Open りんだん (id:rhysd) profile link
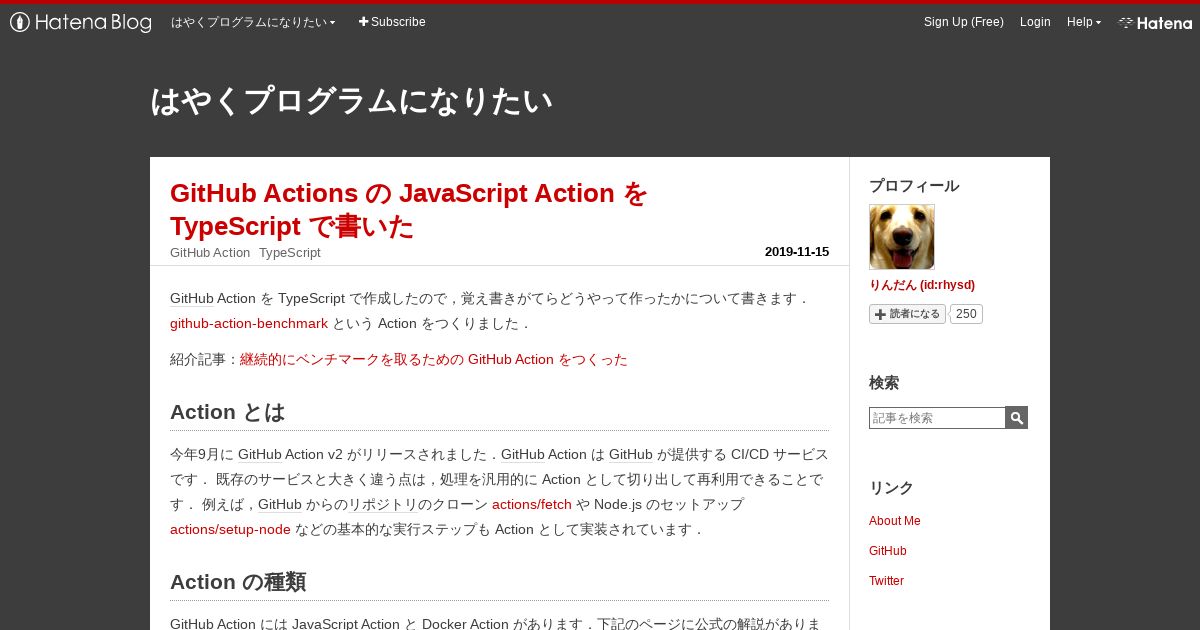Viewport: 1200px width, 630px height. (922, 285)
